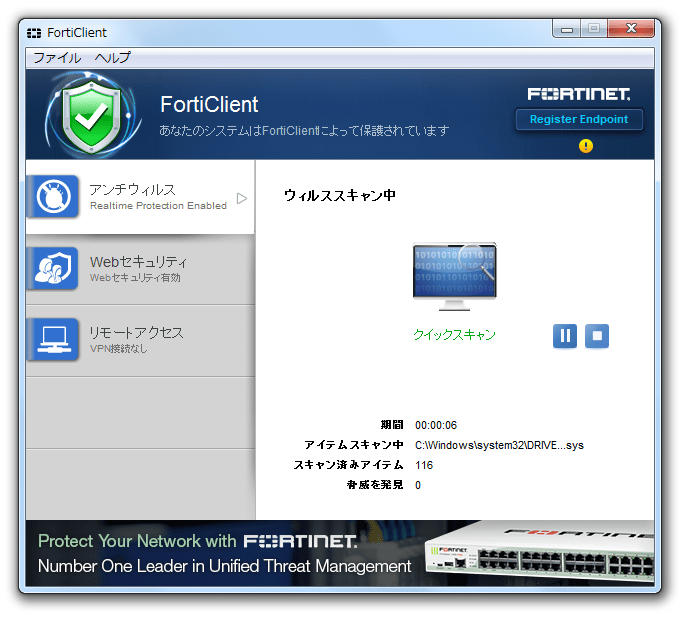Close the FortiClient window
685x617 pixels.
point(631,29)
